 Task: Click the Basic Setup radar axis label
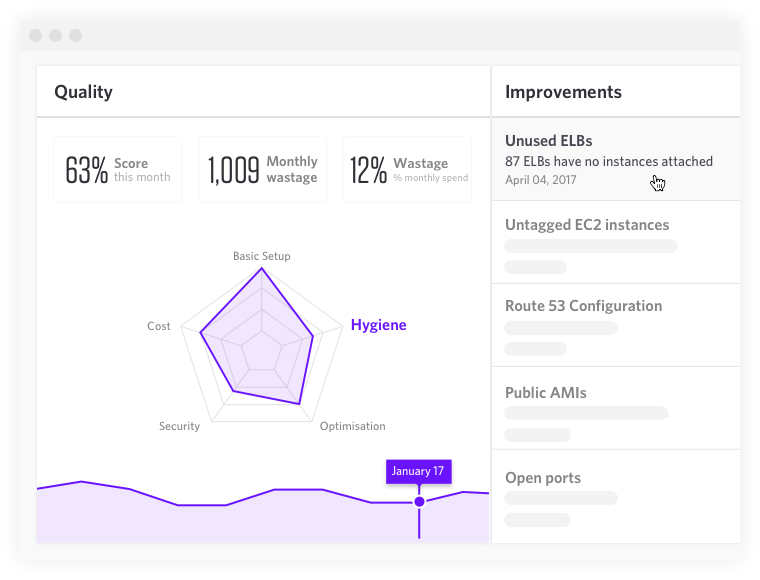tap(262, 256)
